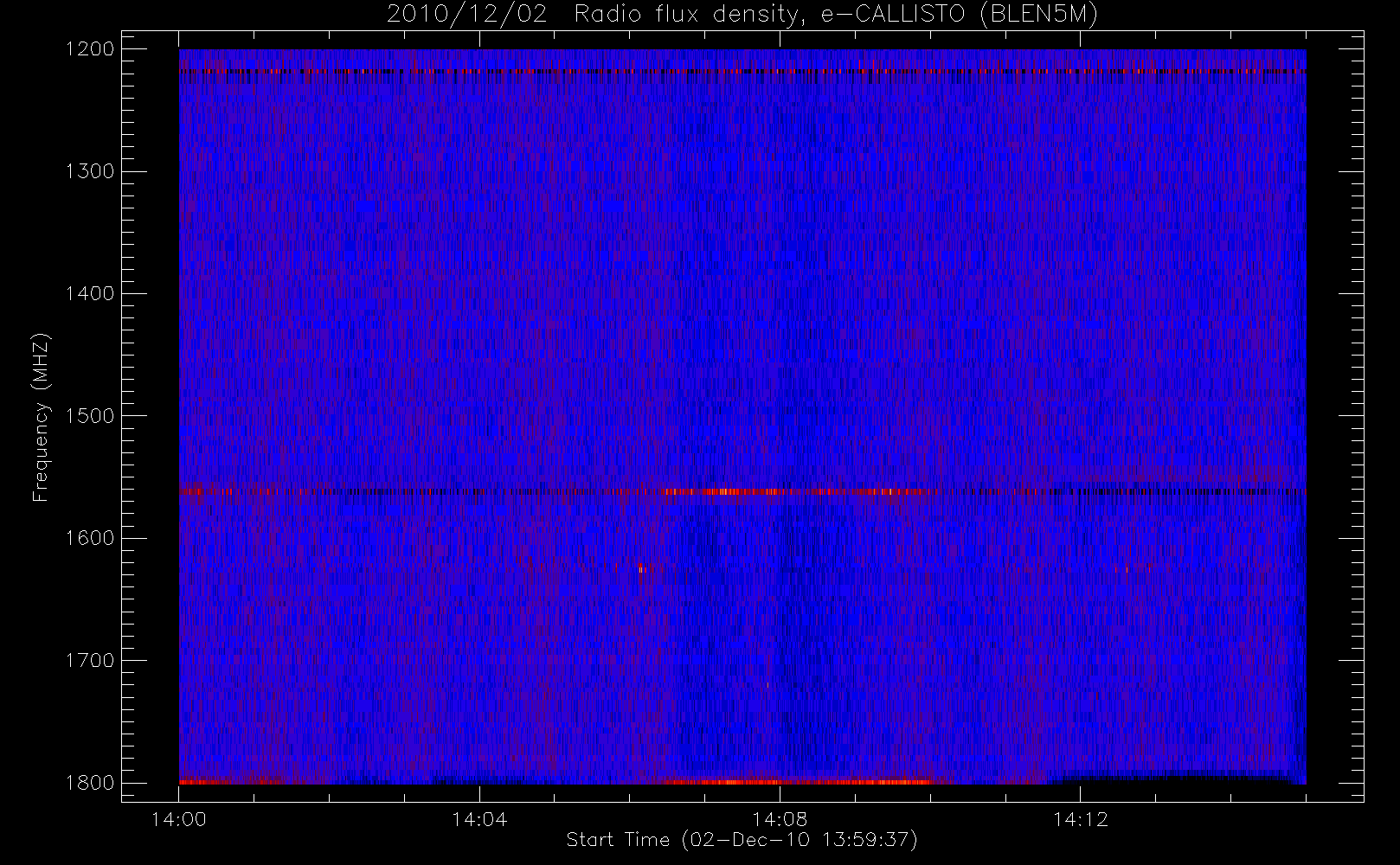
Task: Click the 14:12 time tick label
Action: coord(1081,819)
